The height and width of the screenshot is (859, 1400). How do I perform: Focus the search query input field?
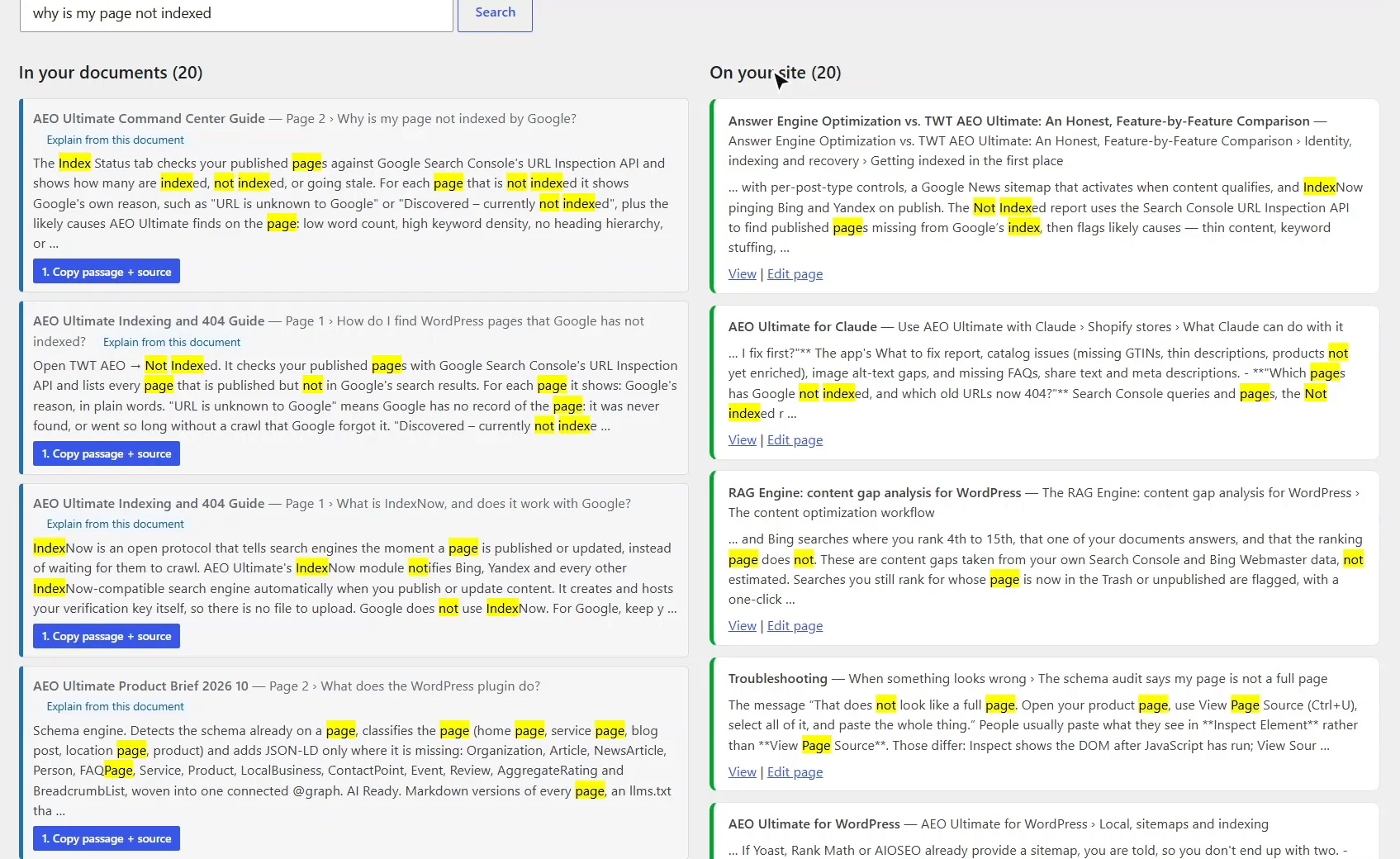[x=236, y=14]
